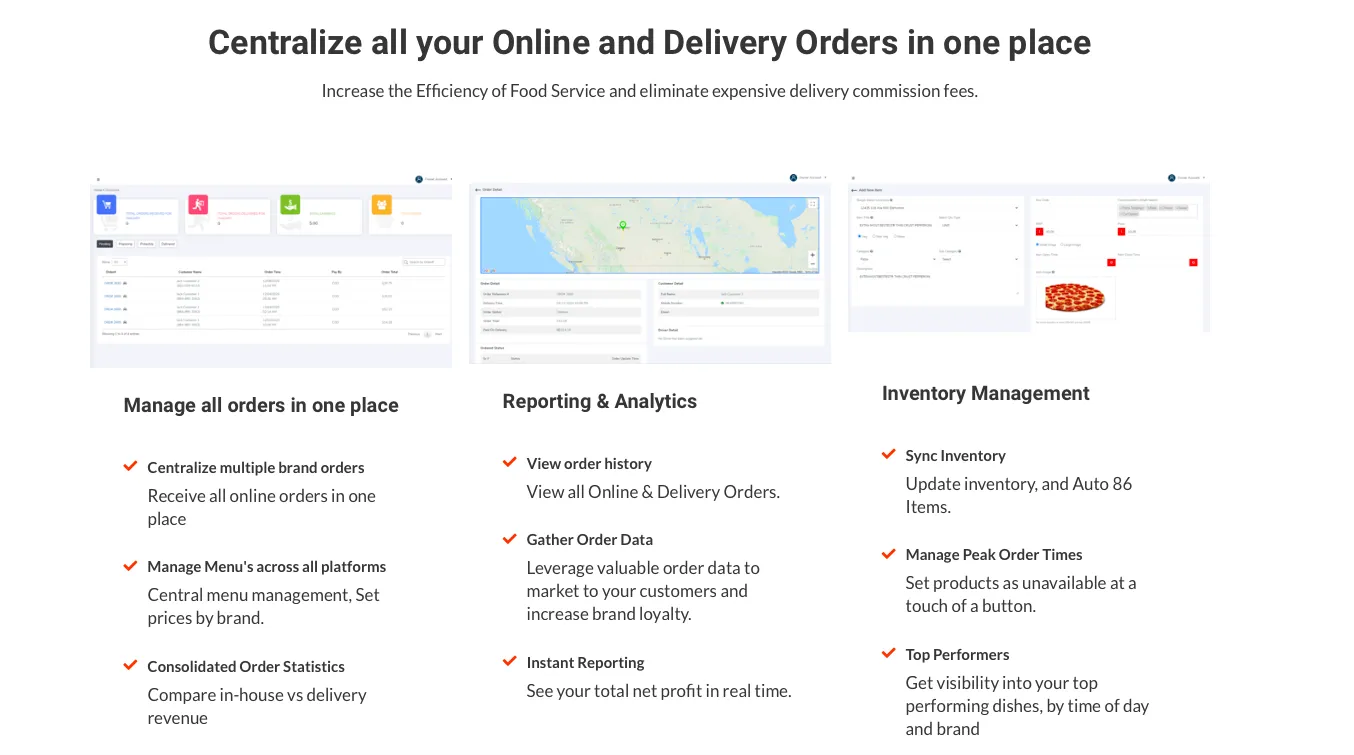The width and height of the screenshot is (1354, 755).
Task: Select 'Gather Order Data' feature title
Action: point(590,540)
